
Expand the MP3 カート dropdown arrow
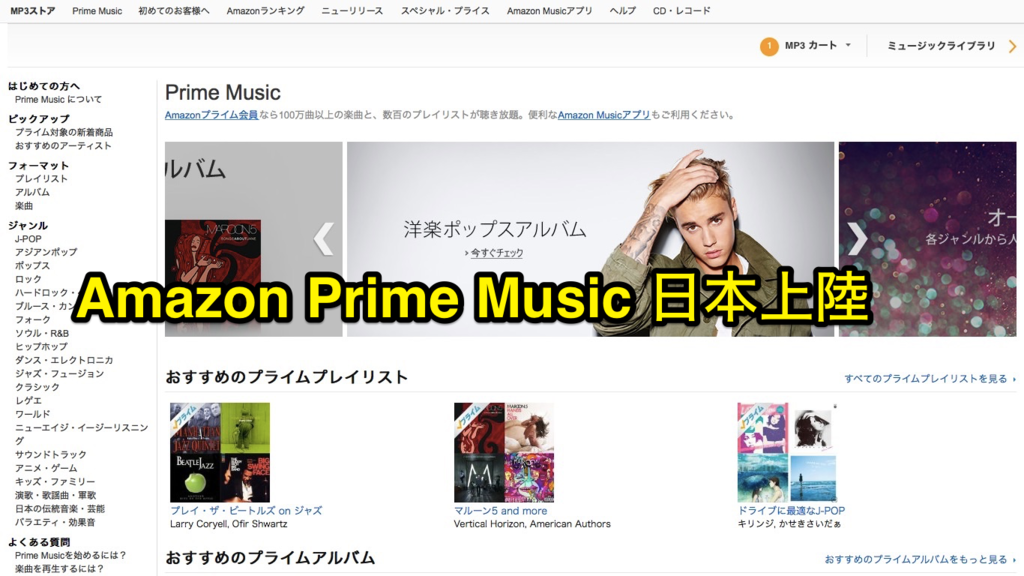point(848,45)
